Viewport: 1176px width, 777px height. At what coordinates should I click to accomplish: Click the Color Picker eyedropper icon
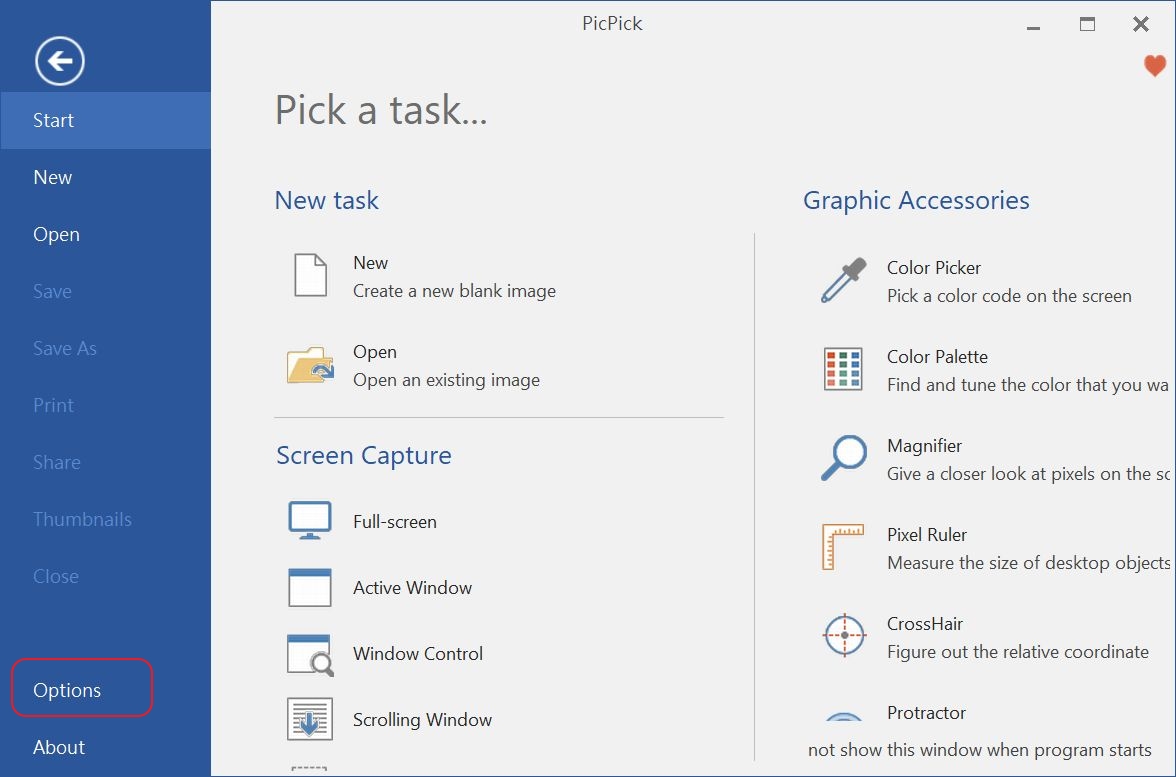click(x=844, y=280)
